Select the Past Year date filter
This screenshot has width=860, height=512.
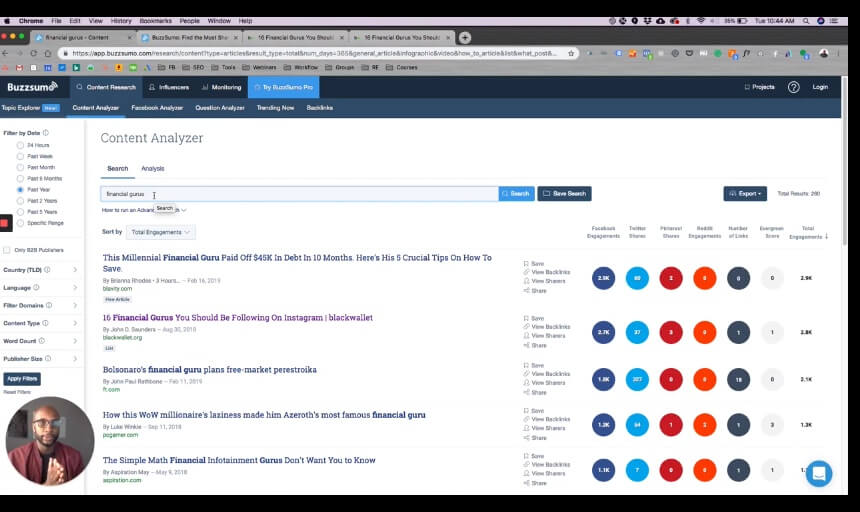coord(20,190)
